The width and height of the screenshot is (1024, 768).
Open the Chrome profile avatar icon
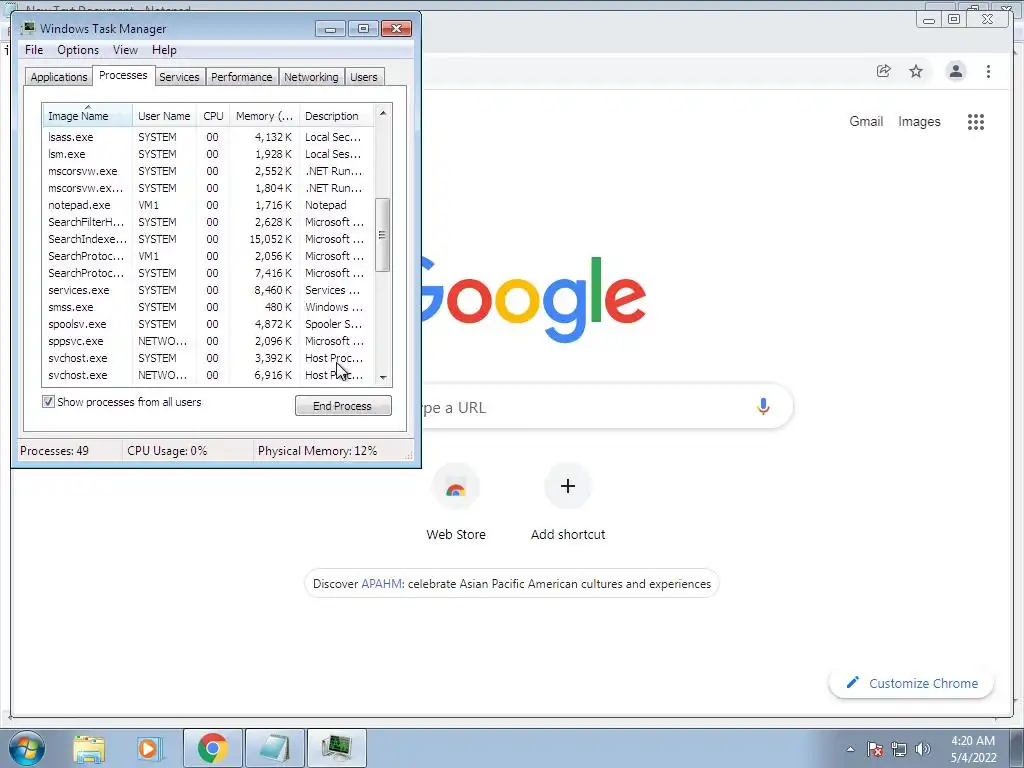pos(955,71)
